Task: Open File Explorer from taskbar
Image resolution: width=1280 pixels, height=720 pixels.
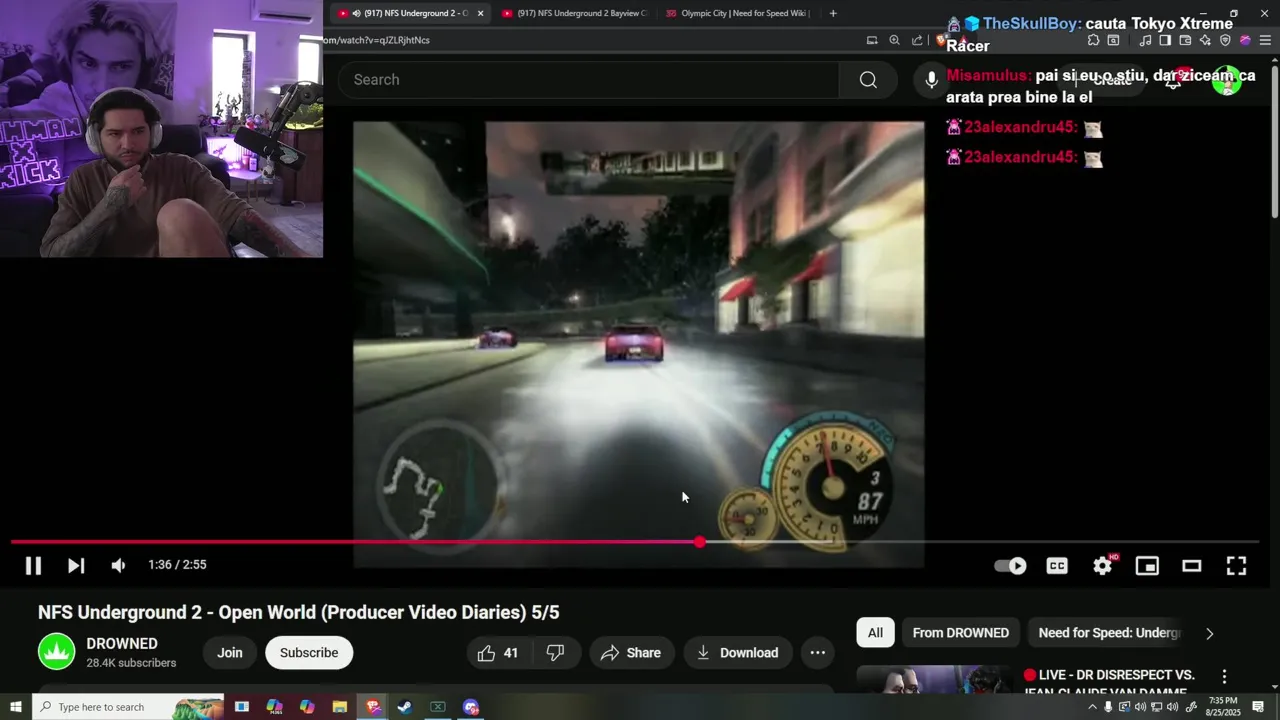Action: point(339,707)
